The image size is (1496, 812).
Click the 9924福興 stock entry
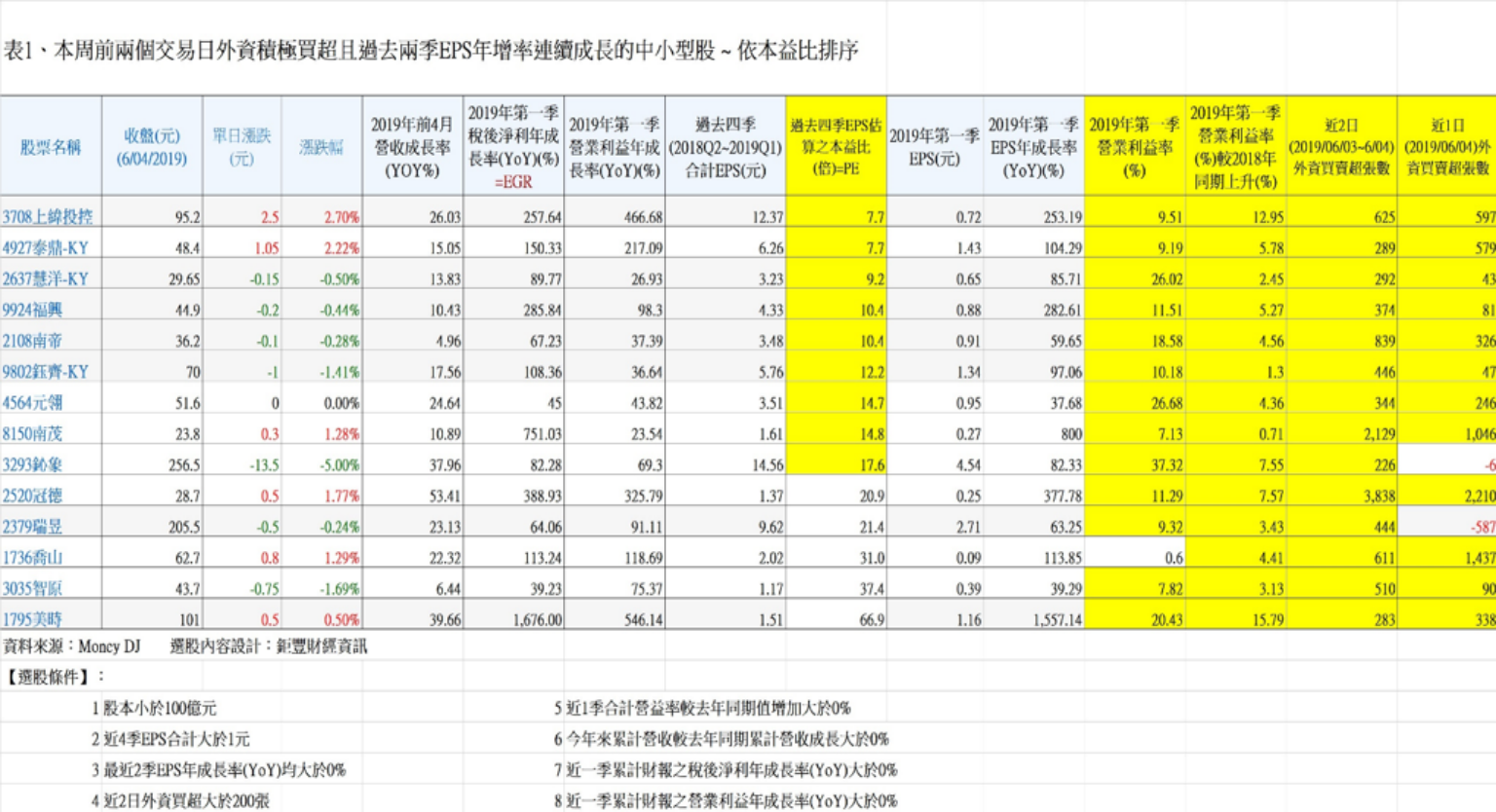pyautogui.click(x=32, y=311)
